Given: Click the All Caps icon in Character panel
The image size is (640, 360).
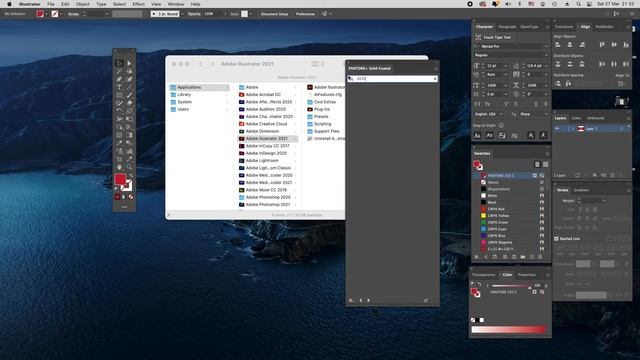Looking at the screenshot, I should [477, 104].
